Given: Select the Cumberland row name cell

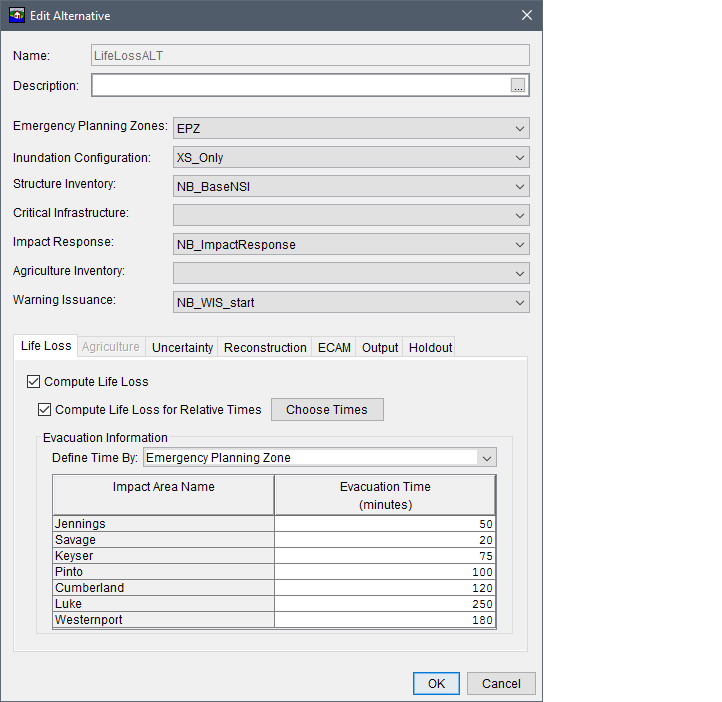Looking at the screenshot, I should click(164, 587).
